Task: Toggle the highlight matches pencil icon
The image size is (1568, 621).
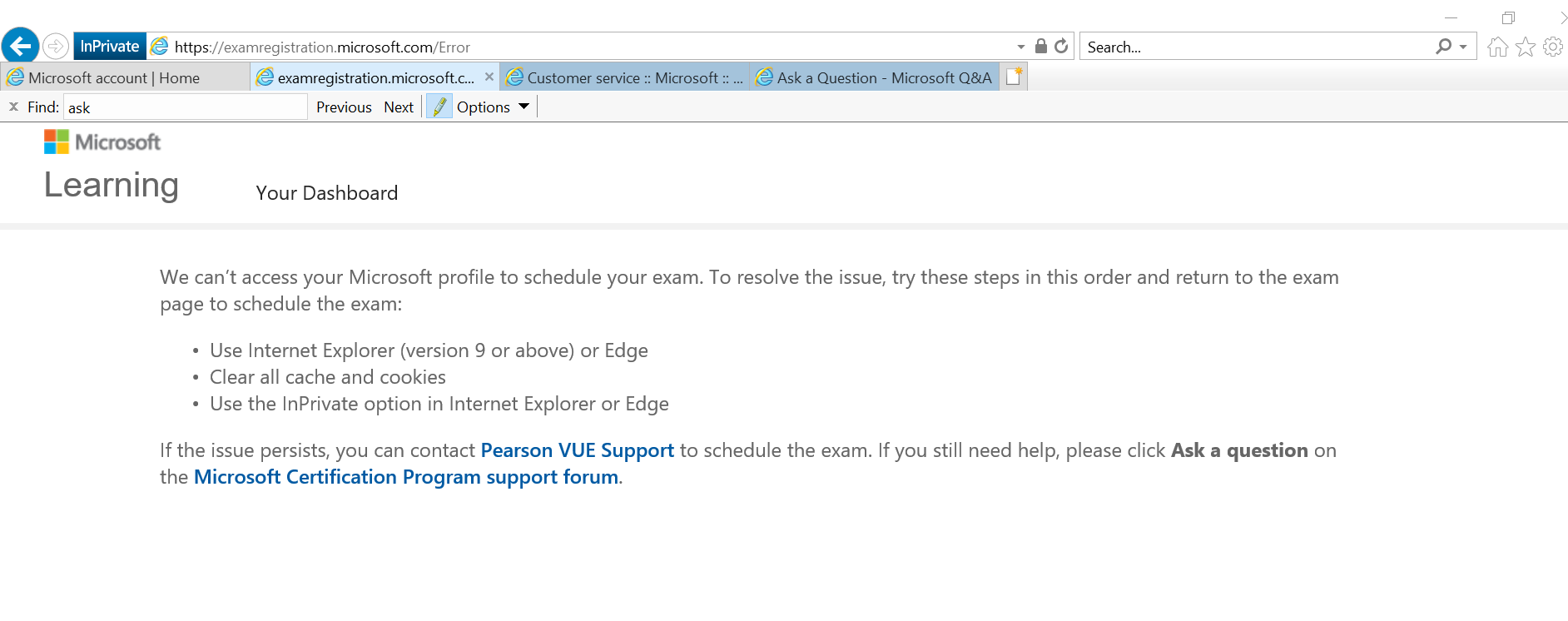Action: tap(439, 107)
